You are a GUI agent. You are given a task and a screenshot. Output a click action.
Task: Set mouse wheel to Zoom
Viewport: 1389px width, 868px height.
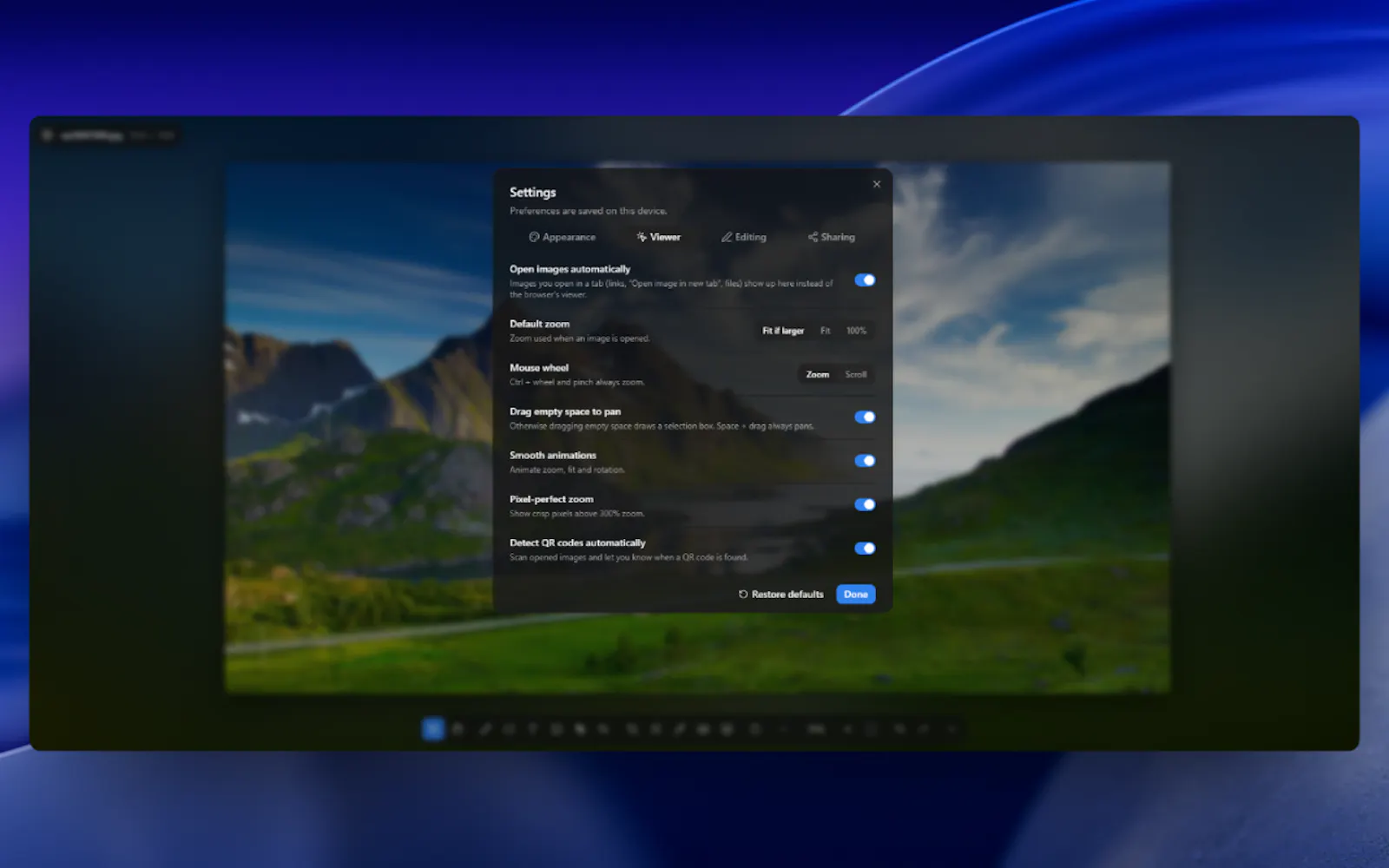pyautogui.click(x=818, y=375)
